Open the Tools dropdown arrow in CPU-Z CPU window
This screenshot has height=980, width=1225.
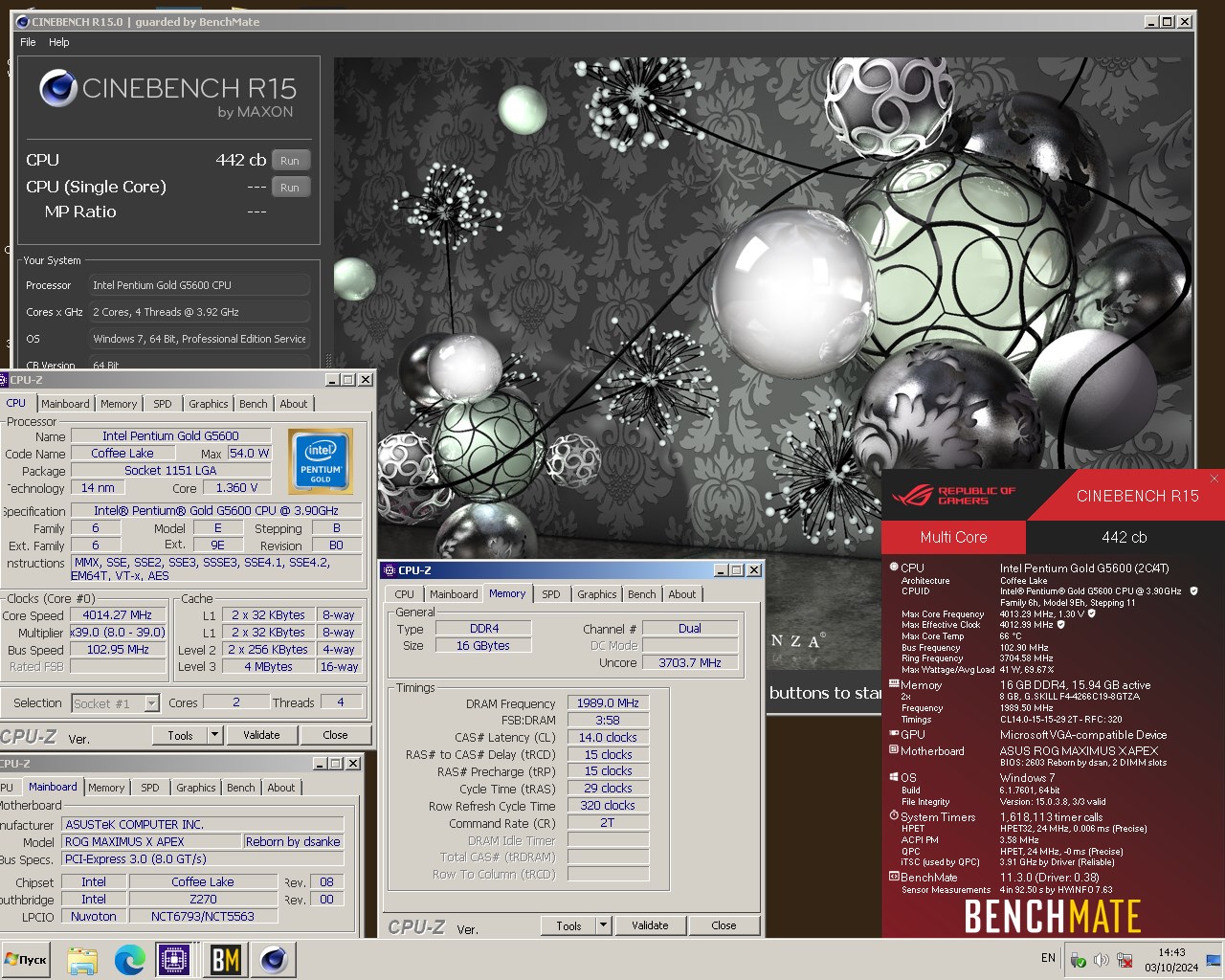214,735
